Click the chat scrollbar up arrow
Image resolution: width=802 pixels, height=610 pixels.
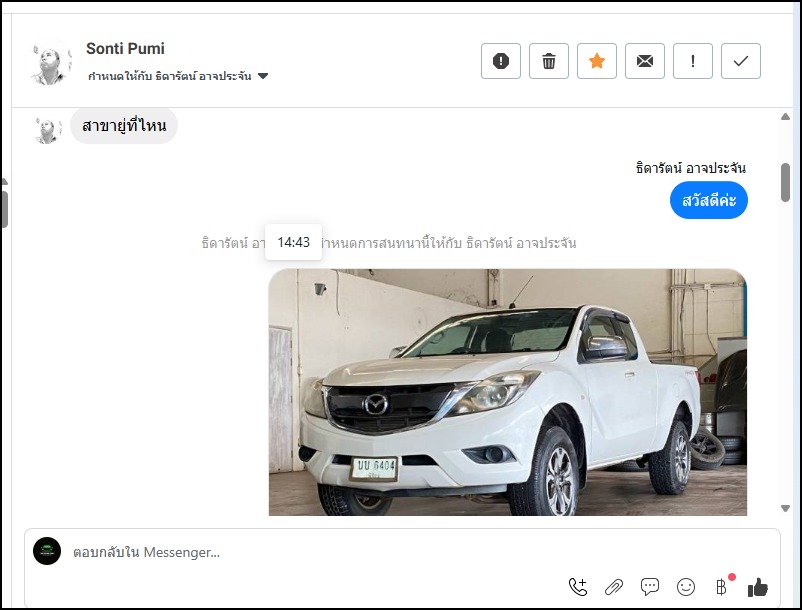coord(786,117)
